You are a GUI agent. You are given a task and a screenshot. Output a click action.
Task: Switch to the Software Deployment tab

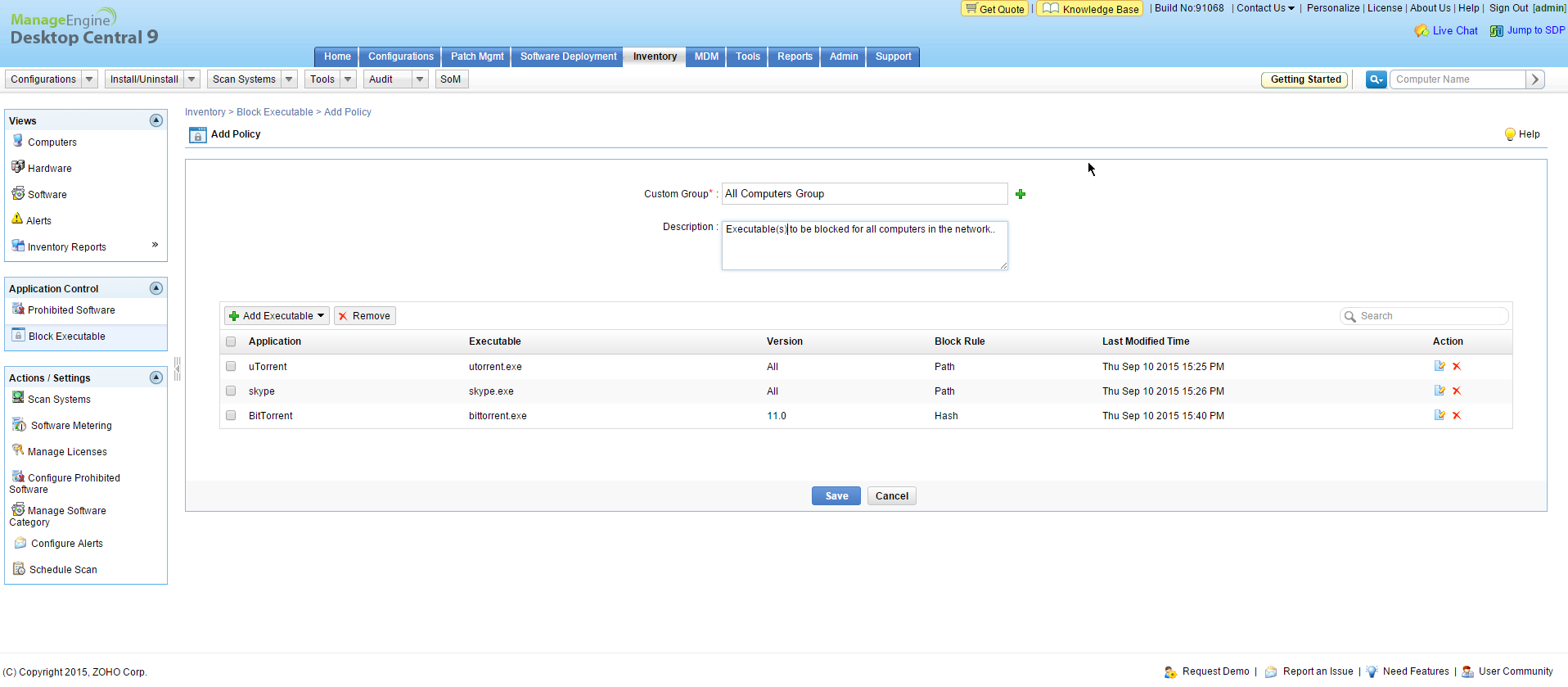point(568,56)
